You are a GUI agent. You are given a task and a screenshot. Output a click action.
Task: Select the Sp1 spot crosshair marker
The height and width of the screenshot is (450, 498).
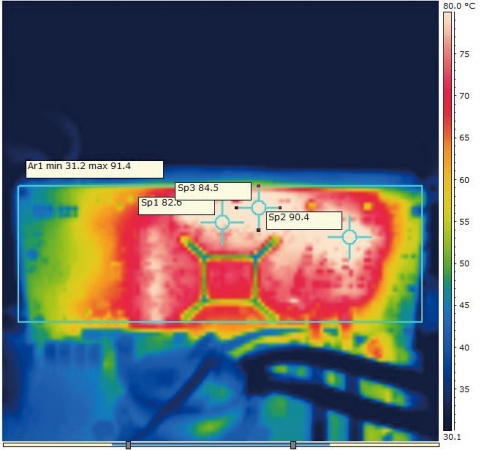point(222,222)
